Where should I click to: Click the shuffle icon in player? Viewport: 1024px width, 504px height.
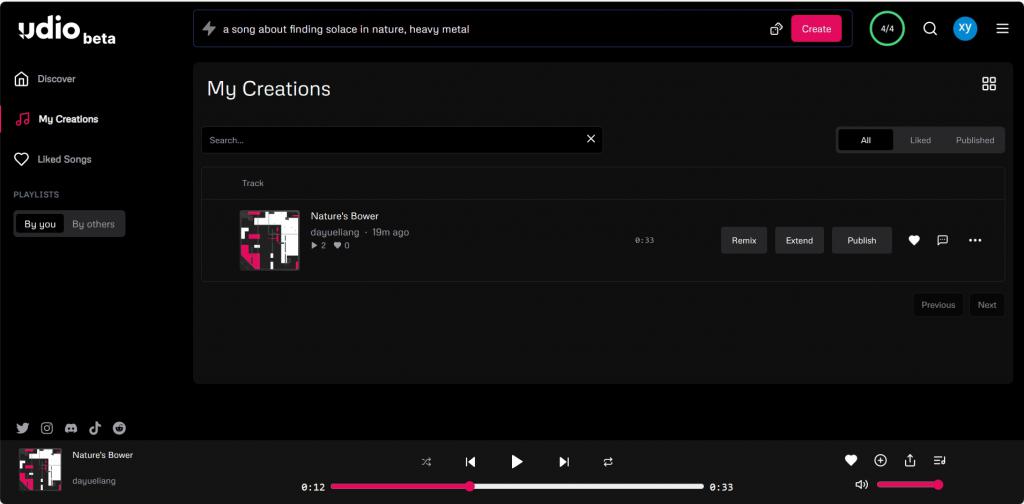click(426, 462)
